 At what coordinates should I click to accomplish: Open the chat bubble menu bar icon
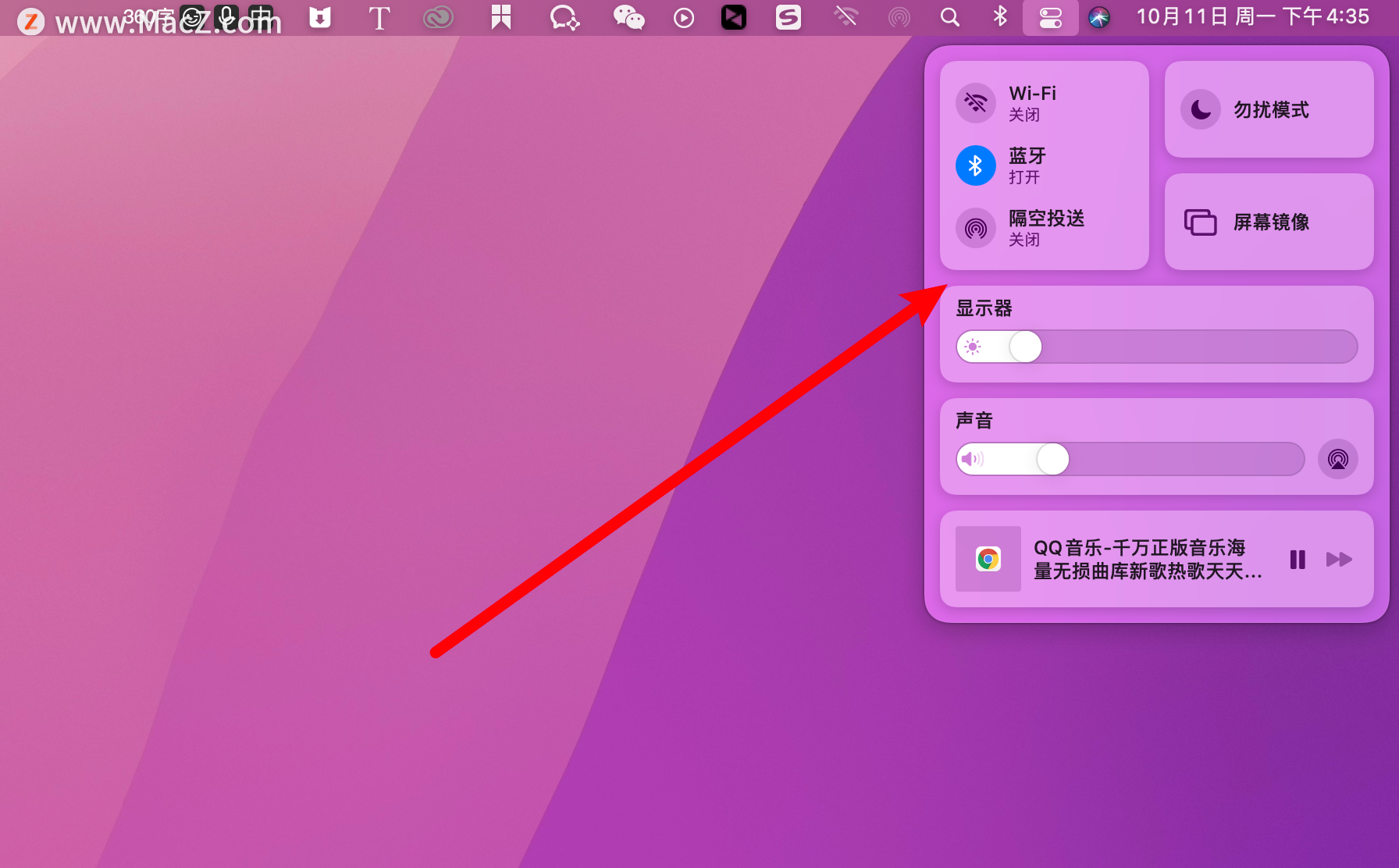[x=564, y=17]
